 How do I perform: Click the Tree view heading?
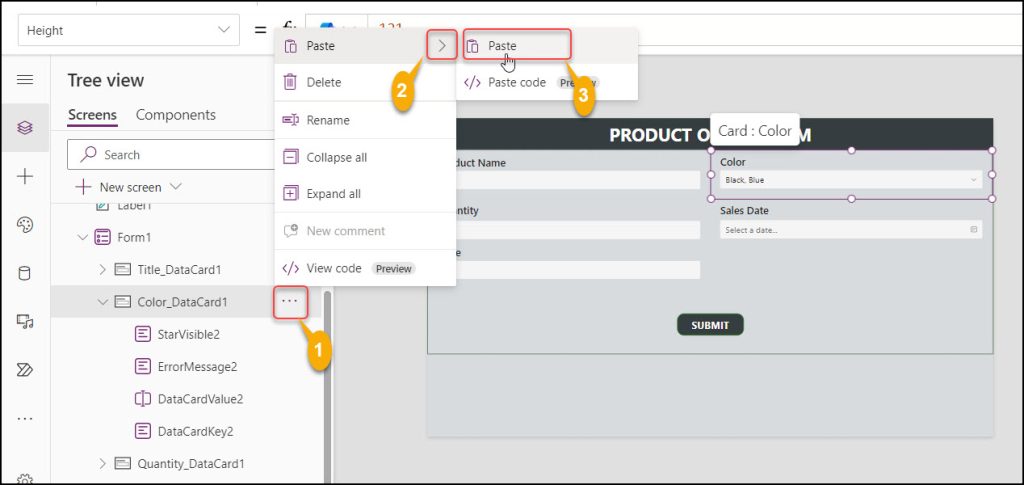point(106,80)
